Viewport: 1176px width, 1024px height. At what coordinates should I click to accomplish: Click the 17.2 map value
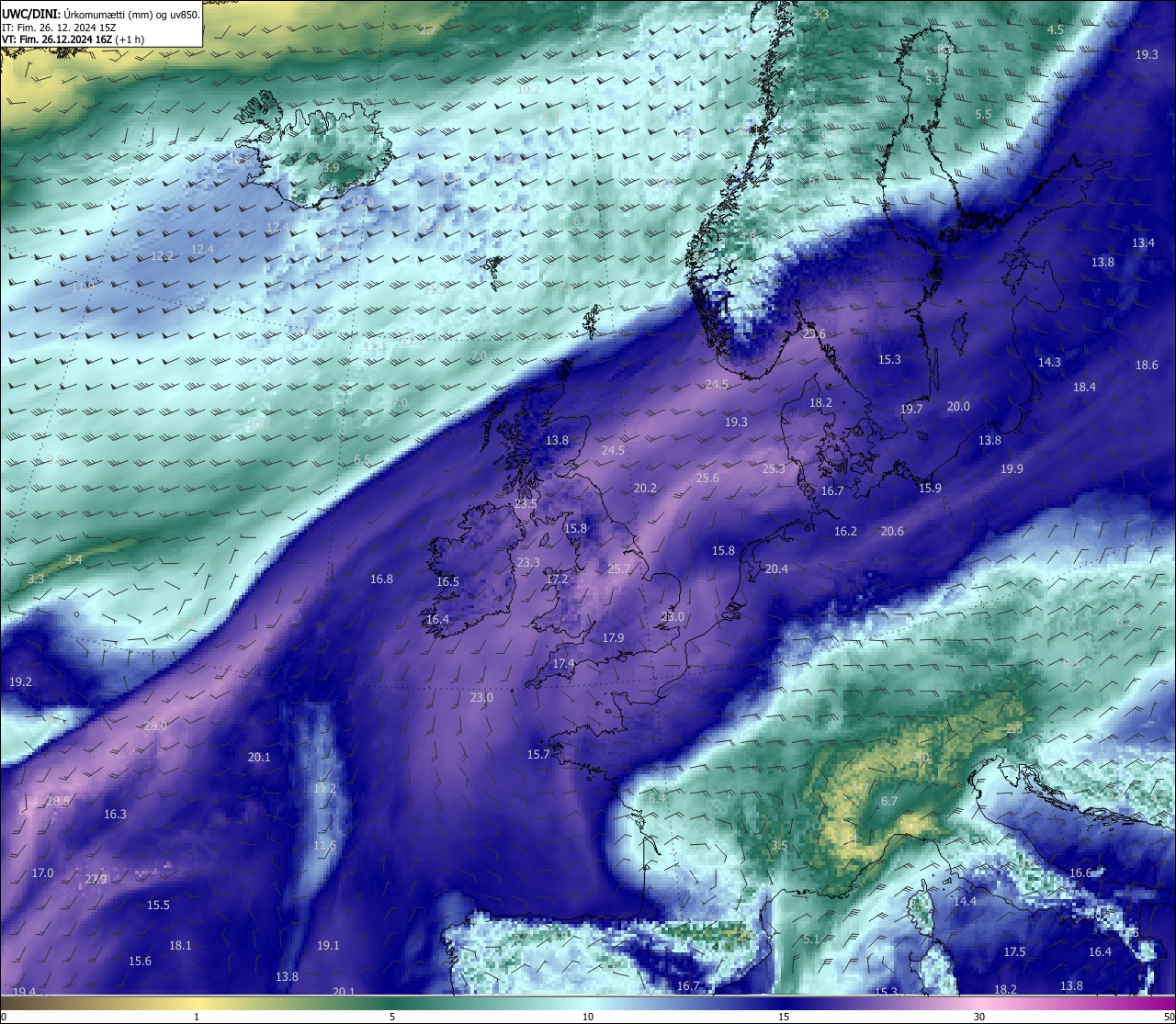(557, 579)
